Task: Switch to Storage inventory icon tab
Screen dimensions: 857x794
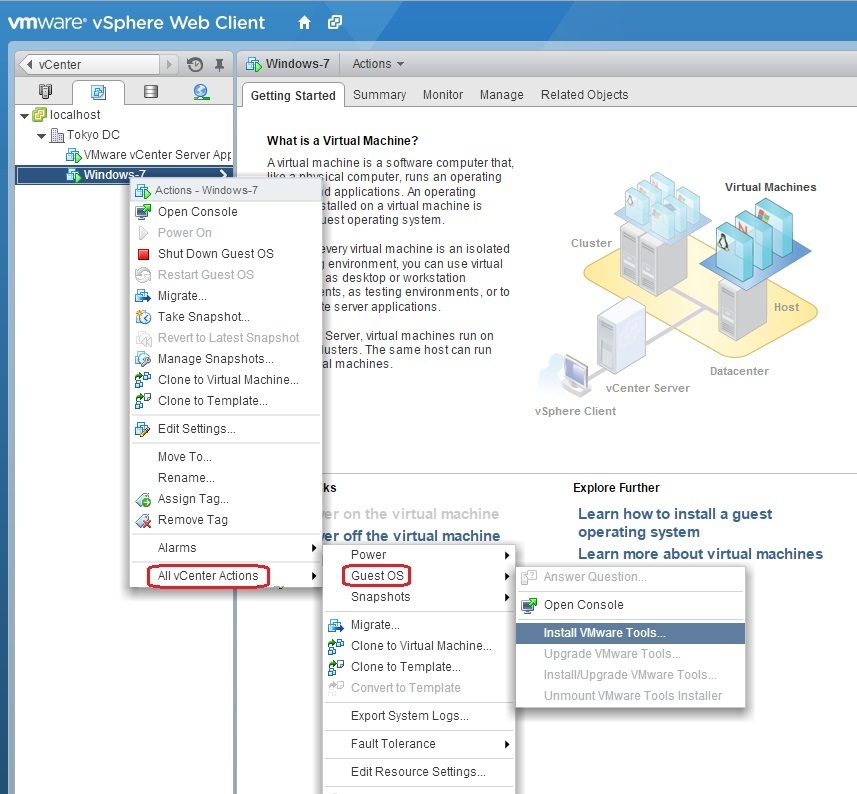Action: pyautogui.click(x=151, y=91)
